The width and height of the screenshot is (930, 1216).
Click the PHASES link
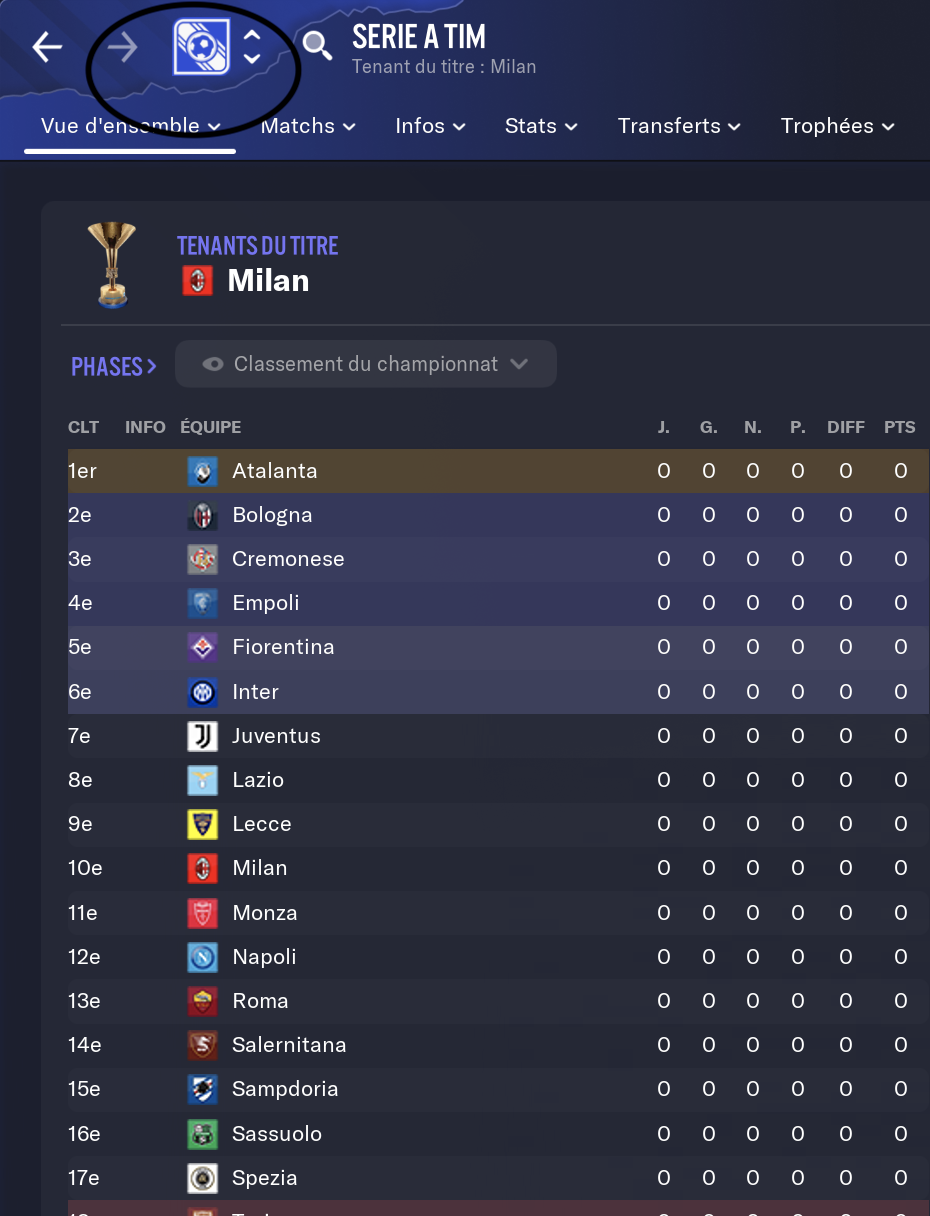pos(114,367)
